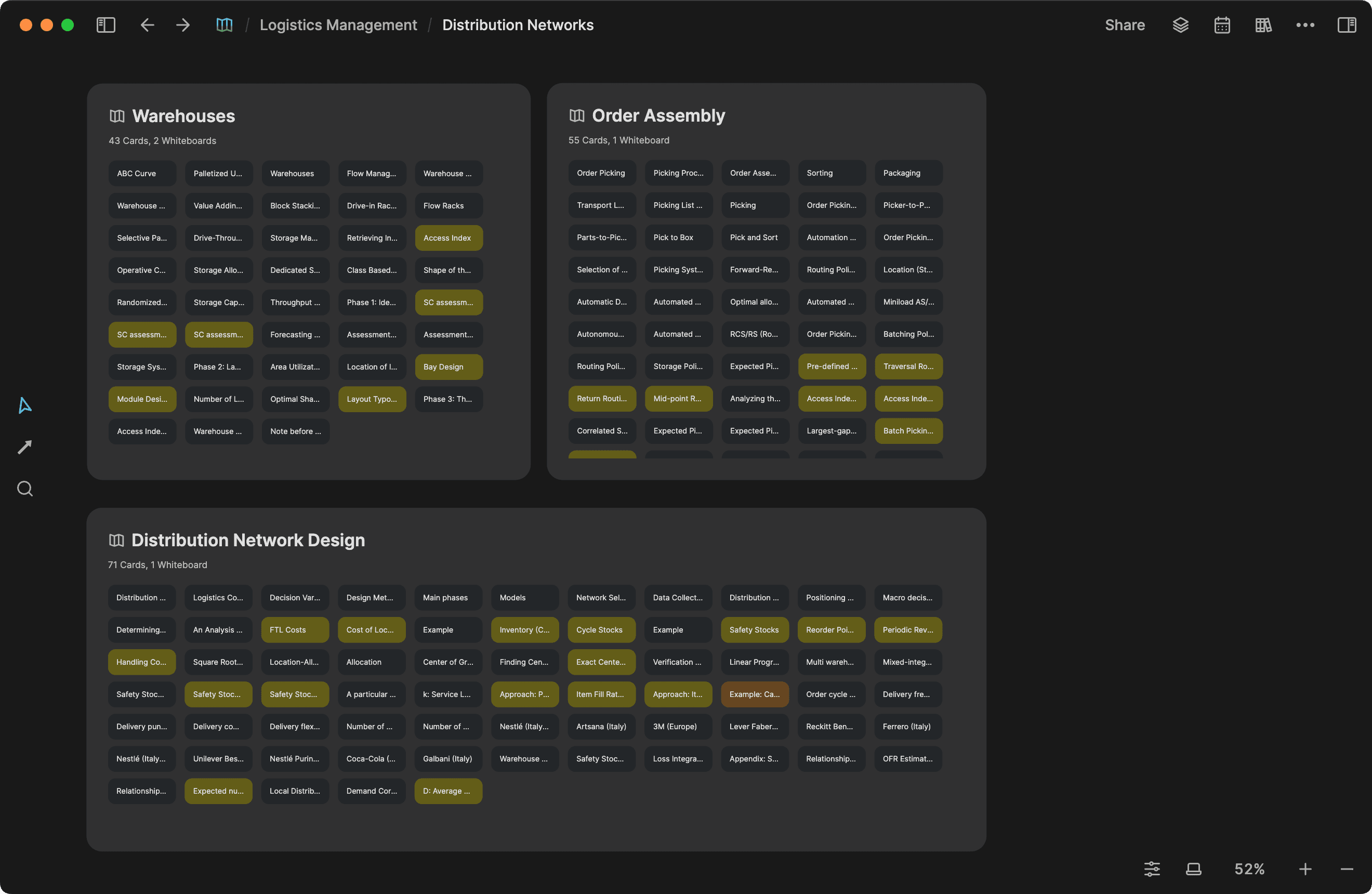Select the connector line tool
The width and height of the screenshot is (1372, 894).
tap(25, 446)
